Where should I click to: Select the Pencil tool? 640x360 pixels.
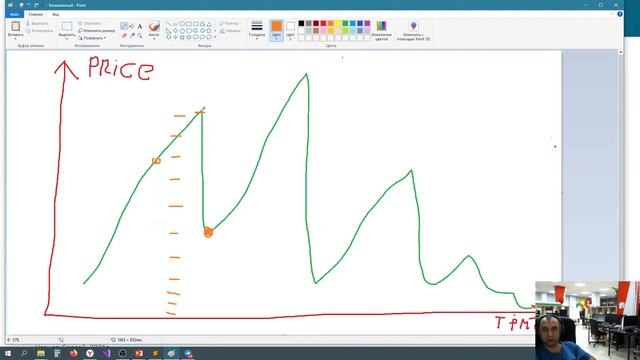pyautogui.click(x=124, y=27)
